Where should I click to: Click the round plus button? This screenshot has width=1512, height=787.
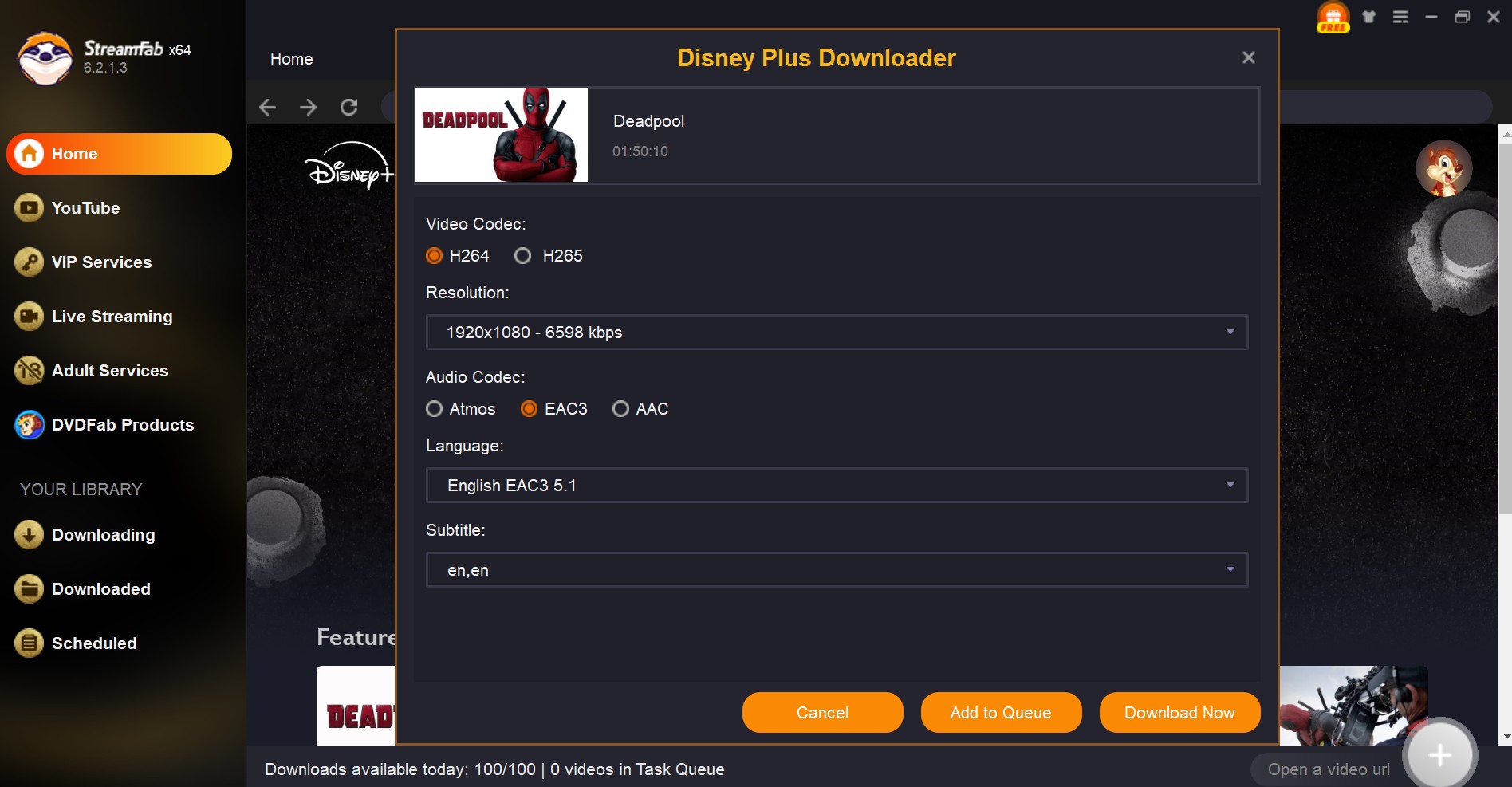(x=1440, y=754)
